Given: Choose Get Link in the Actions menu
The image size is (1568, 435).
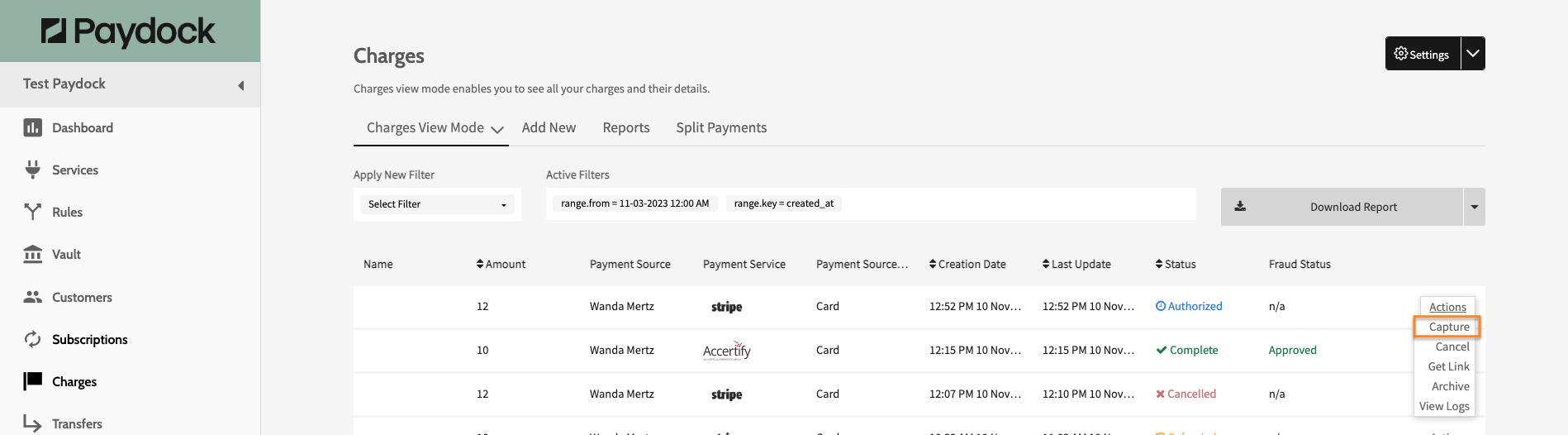Looking at the screenshot, I should click(1448, 366).
